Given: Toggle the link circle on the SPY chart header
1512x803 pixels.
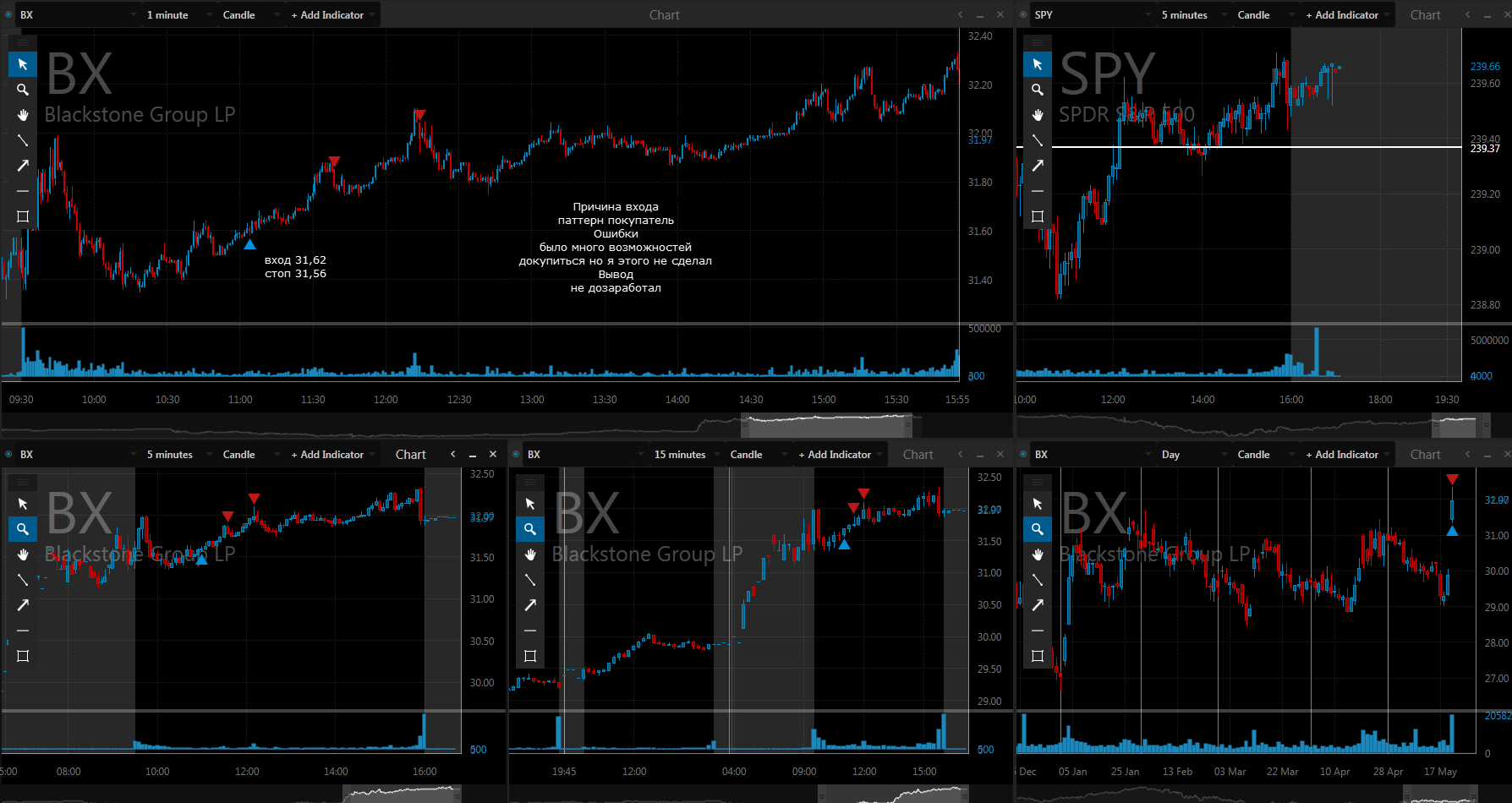Looking at the screenshot, I should [x=1023, y=14].
